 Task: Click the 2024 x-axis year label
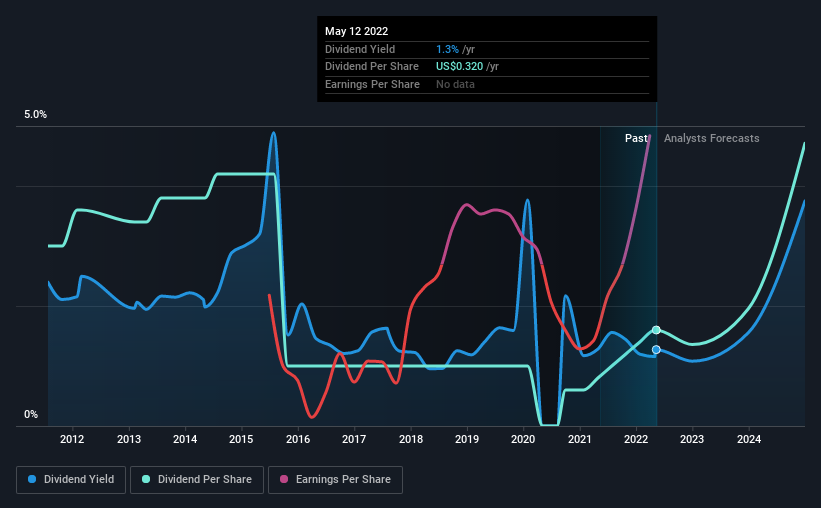tap(749, 439)
